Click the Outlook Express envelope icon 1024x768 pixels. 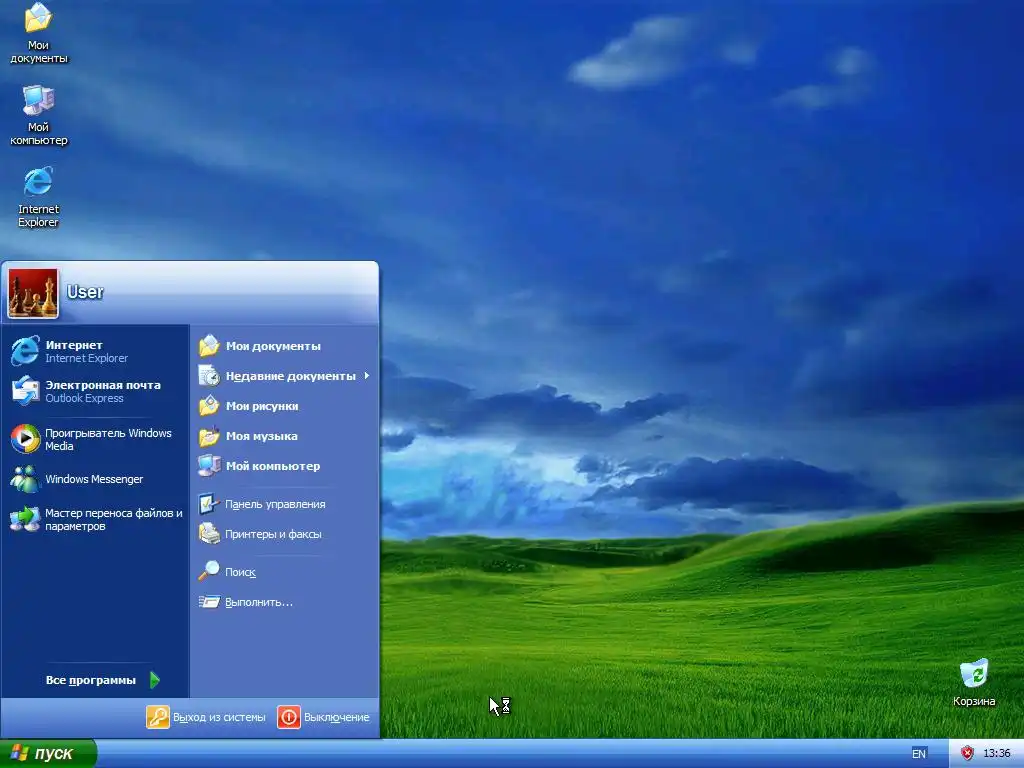pyautogui.click(x=25, y=391)
